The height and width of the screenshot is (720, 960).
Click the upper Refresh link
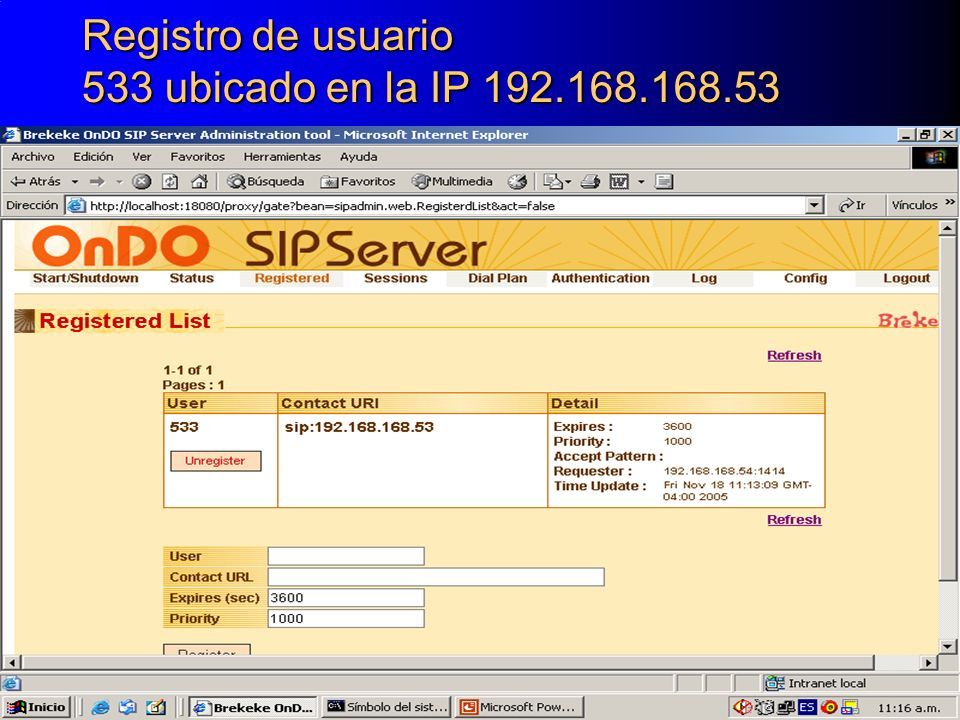click(794, 356)
